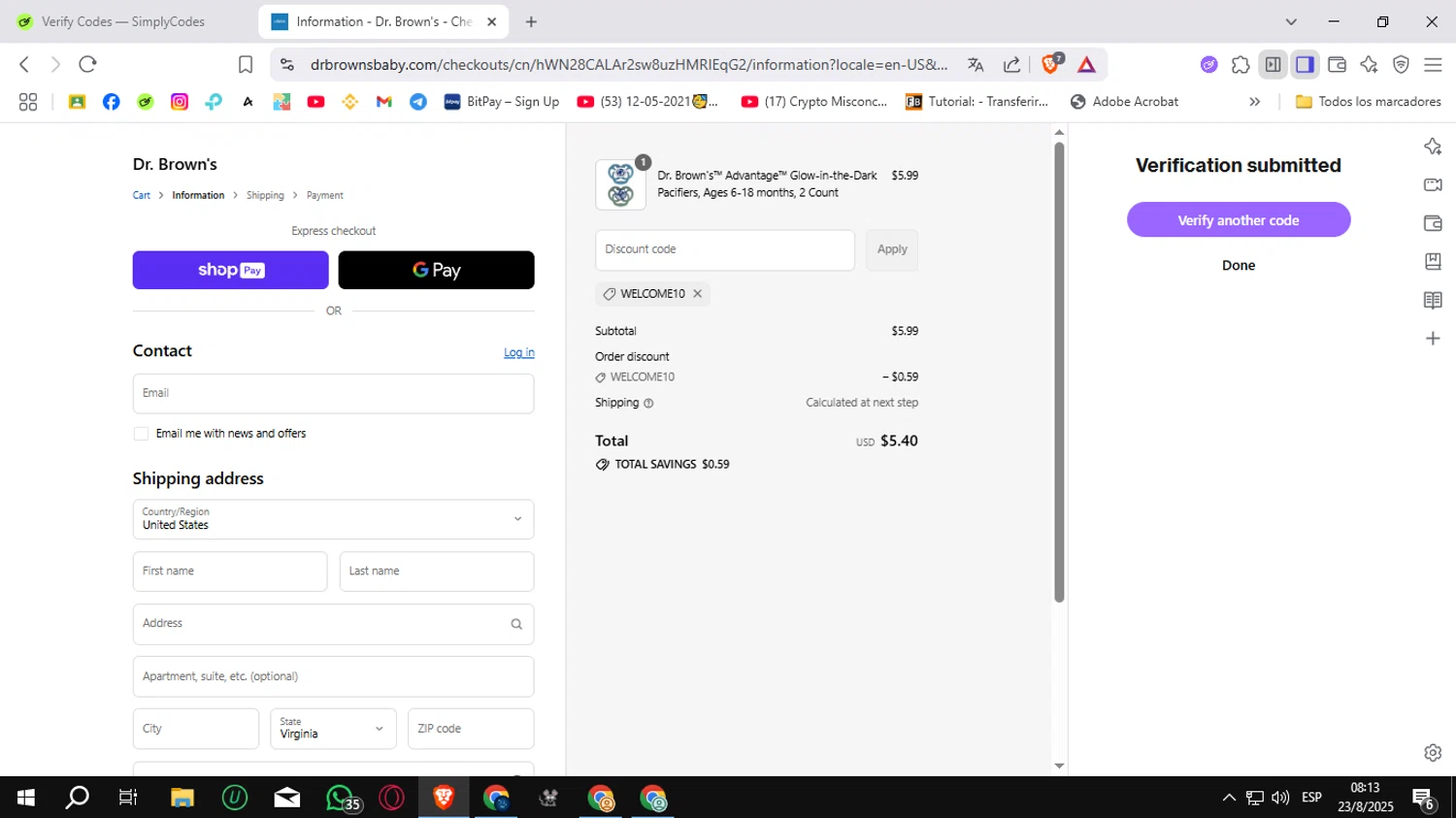Open sidebar settings gear icon
Image resolution: width=1456 pixels, height=818 pixels.
(1433, 752)
